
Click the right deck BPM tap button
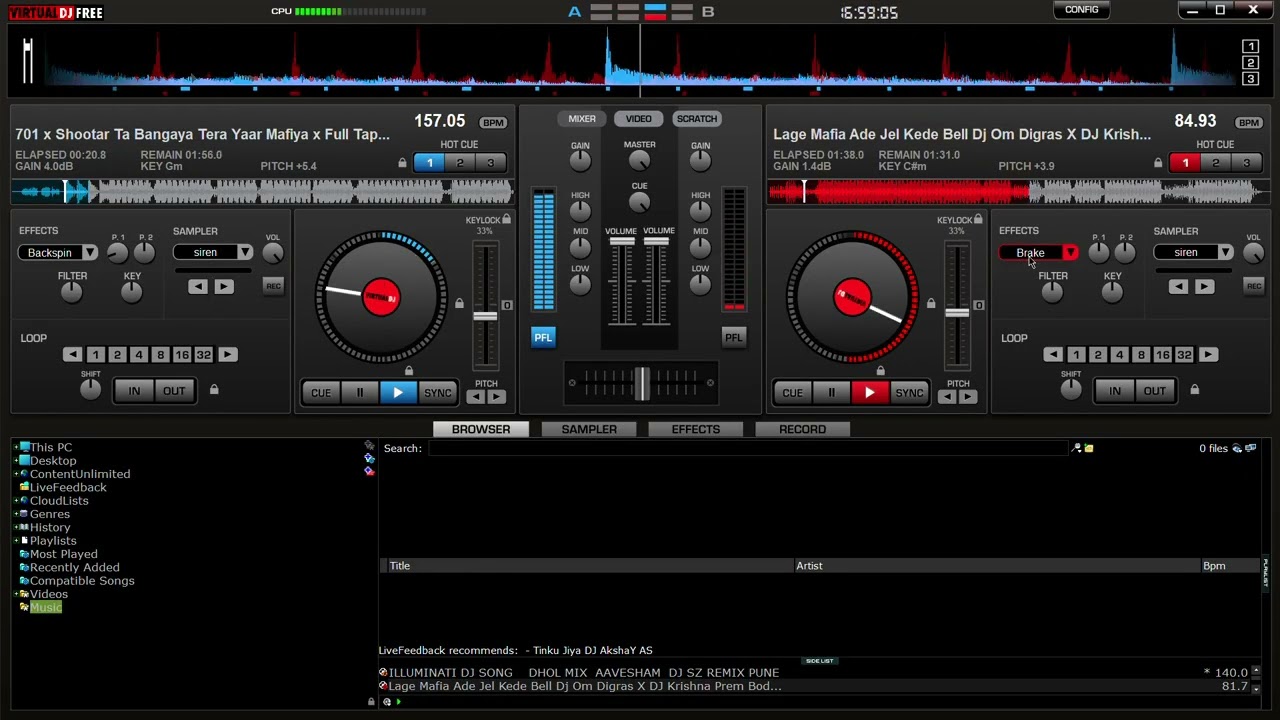click(1249, 123)
